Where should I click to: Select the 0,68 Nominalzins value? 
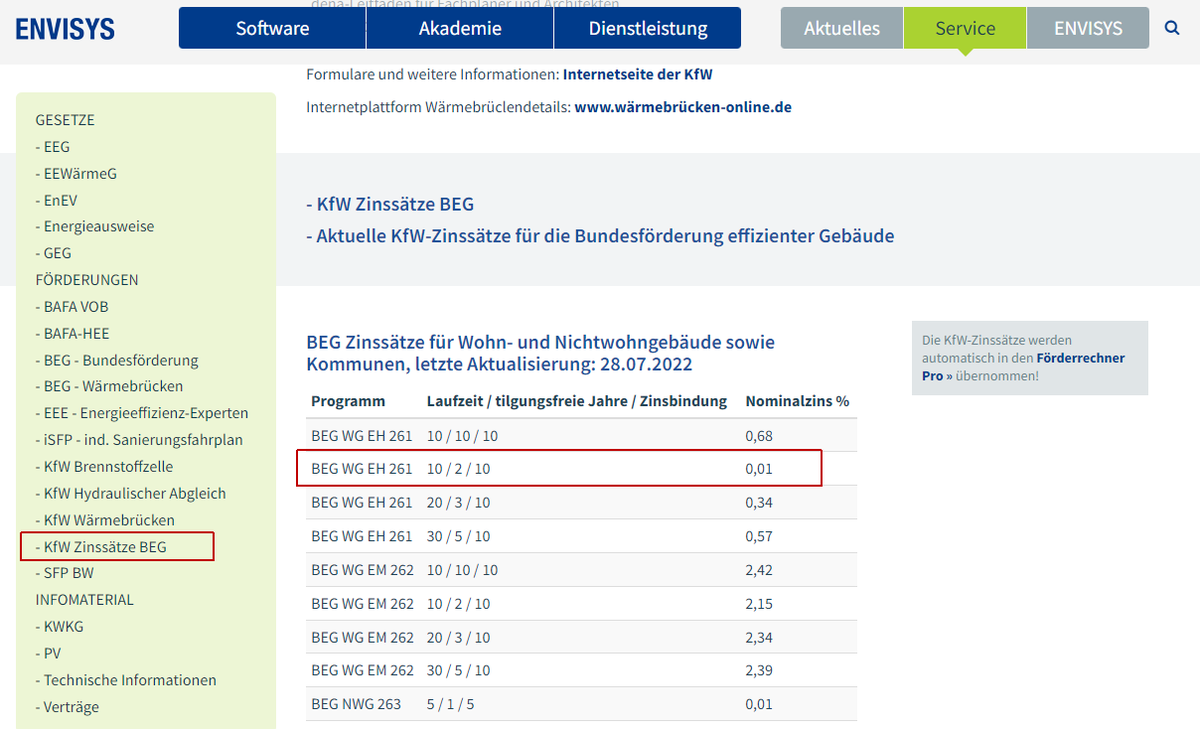pyautogui.click(x=759, y=436)
